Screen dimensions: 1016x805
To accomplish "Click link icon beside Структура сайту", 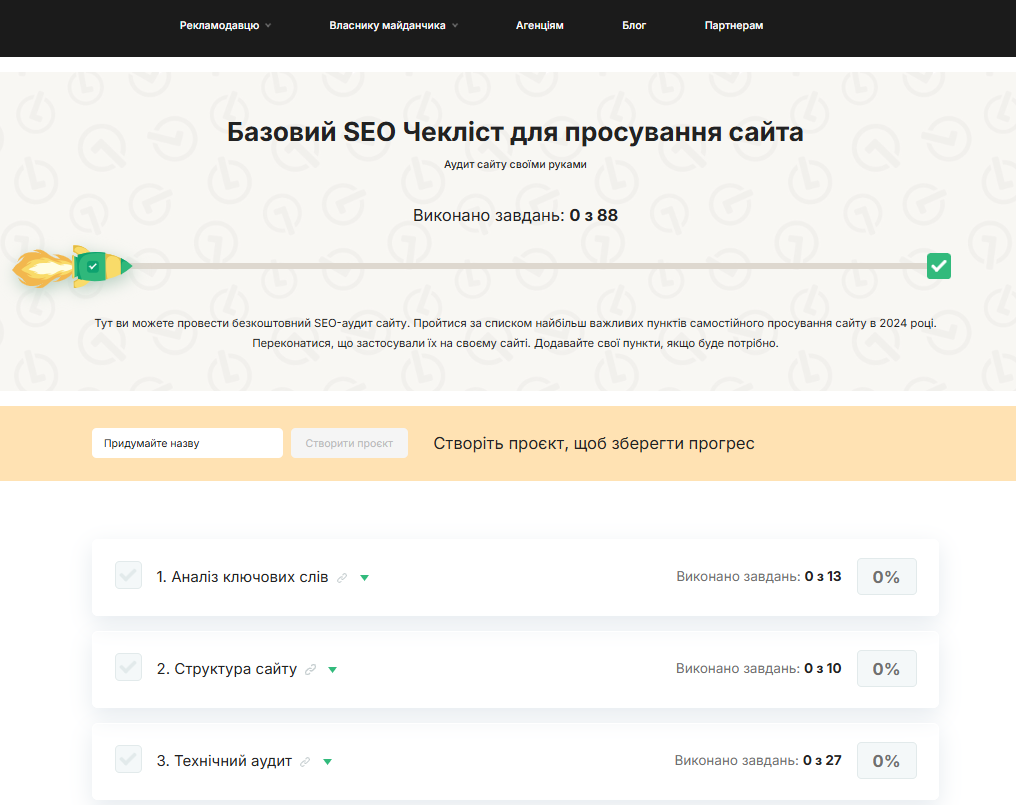I will click(x=311, y=670).
